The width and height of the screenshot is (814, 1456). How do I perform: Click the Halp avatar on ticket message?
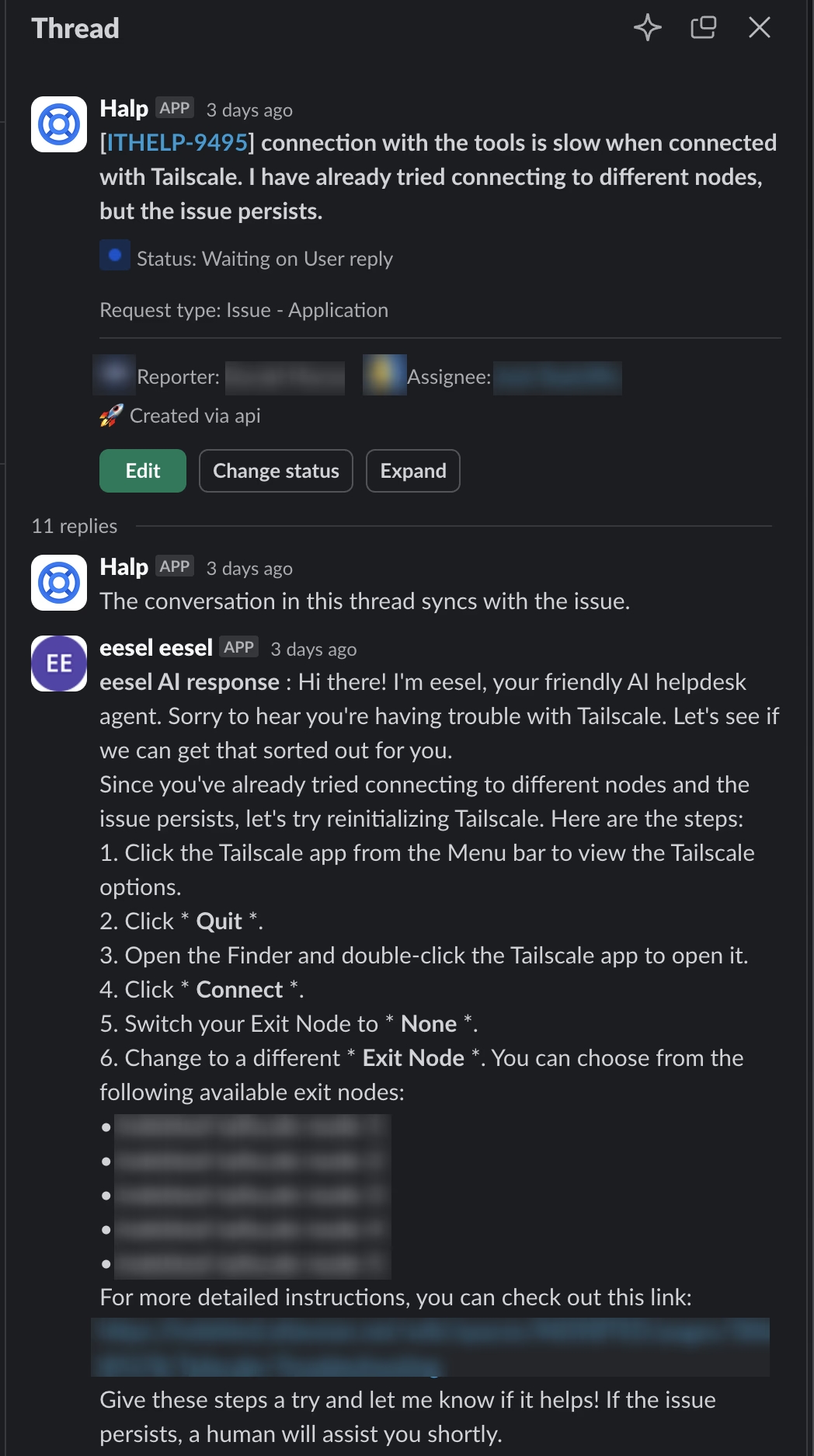point(59,124)
